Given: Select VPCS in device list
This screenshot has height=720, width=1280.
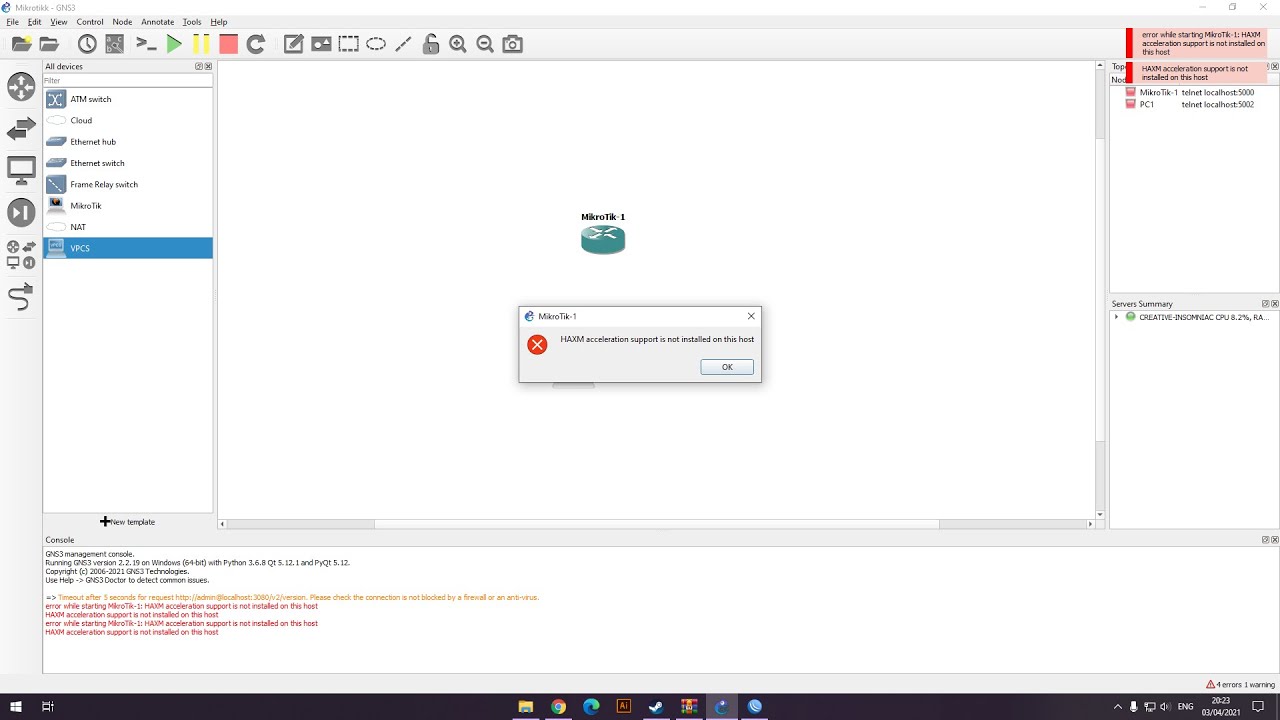Looking at the screenshot, I should [x=128, y=248].
